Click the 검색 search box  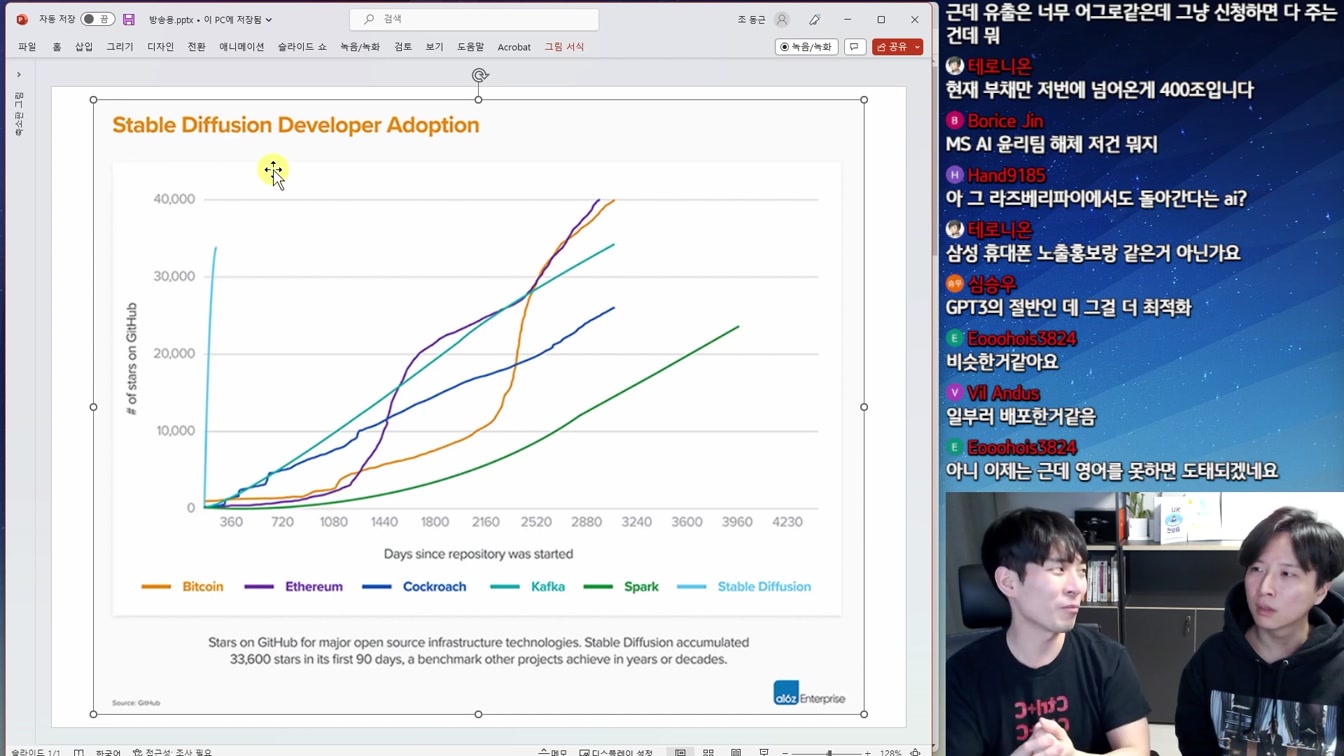[x=474, y=19]
